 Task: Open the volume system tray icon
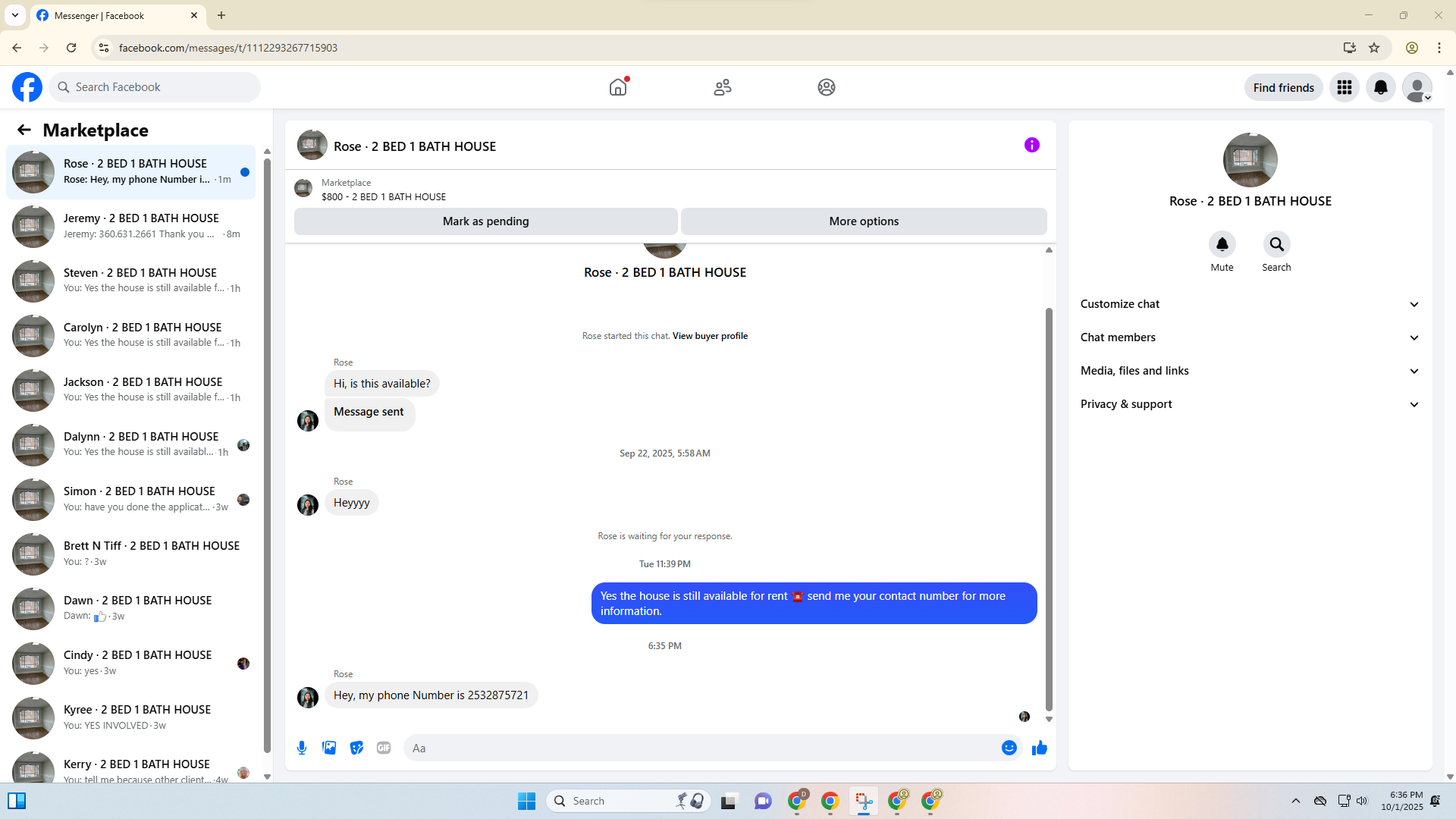(x=1362, y=801)
